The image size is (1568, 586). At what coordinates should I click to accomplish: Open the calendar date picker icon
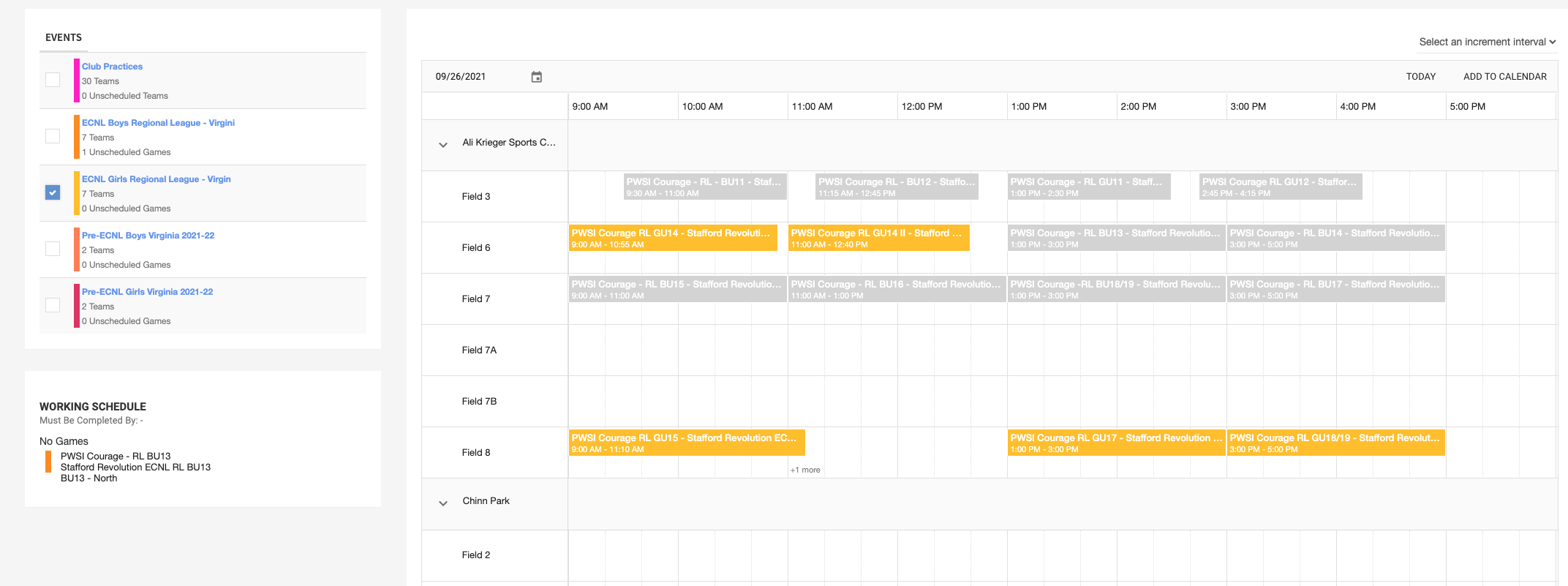click(536, 77)
